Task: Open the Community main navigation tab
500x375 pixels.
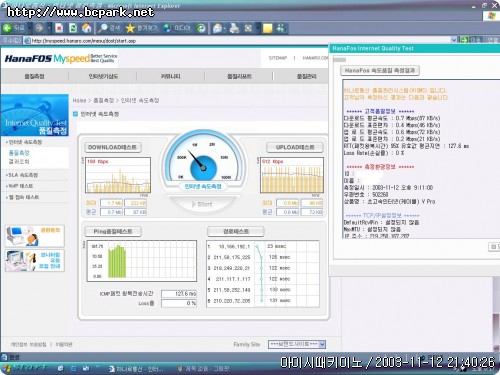Action: point(171,76)
